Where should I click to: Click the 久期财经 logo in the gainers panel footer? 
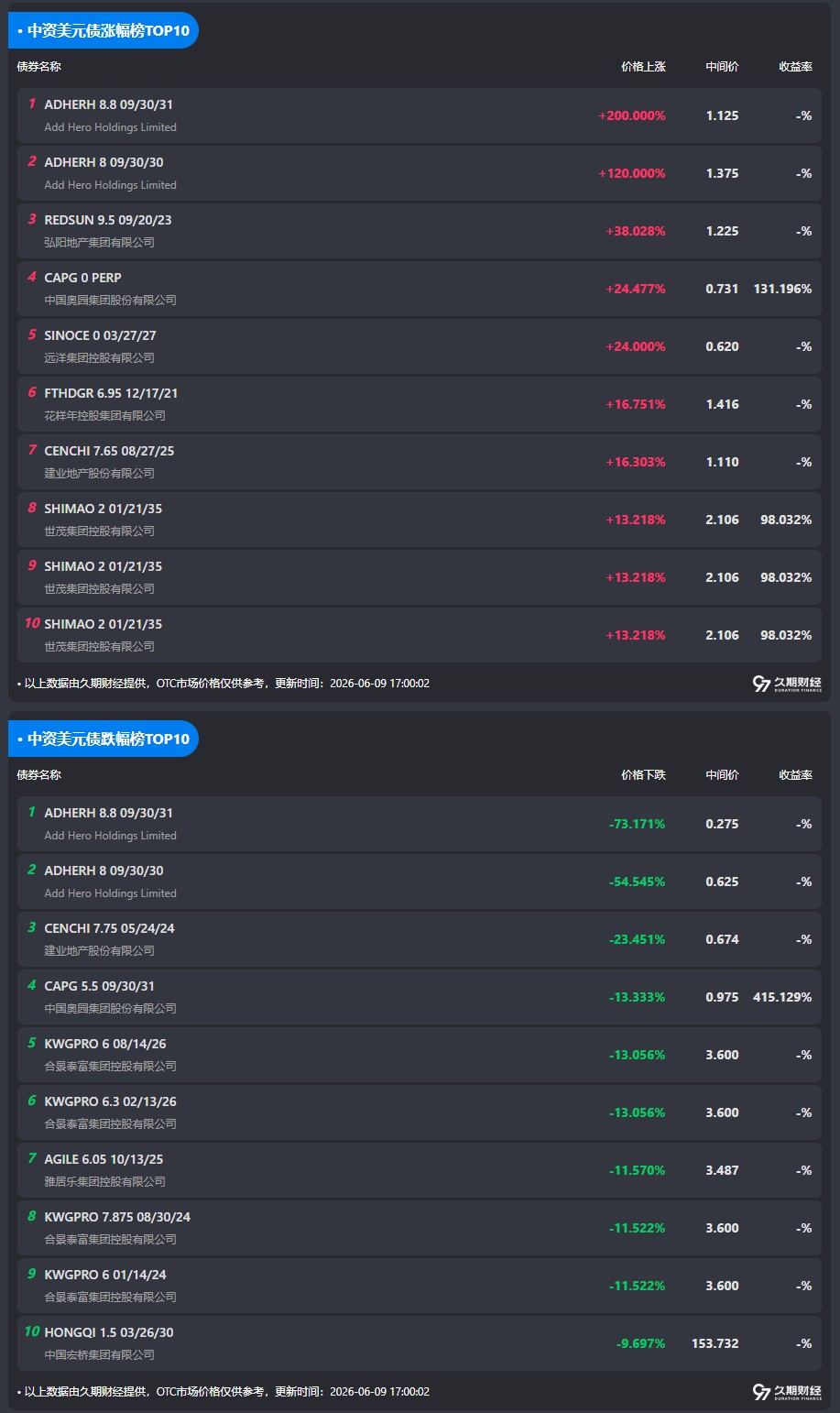click(x=787, y=684)
